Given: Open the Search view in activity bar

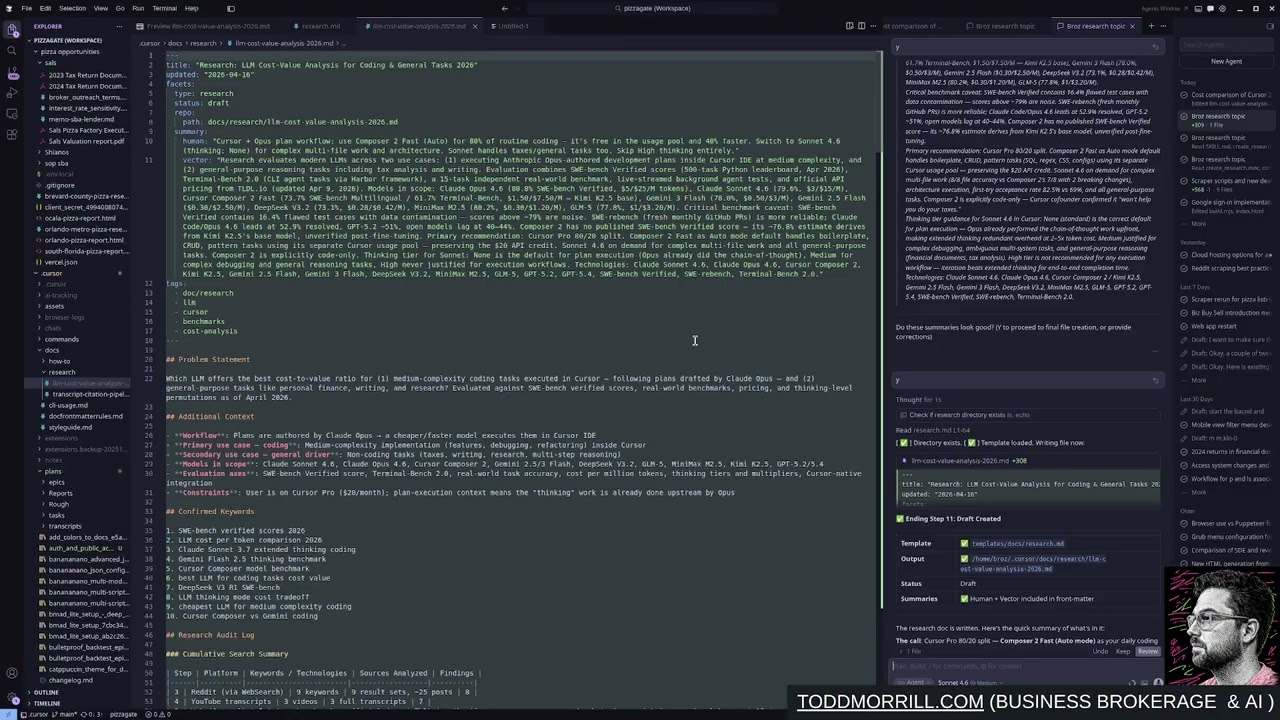Looking at the screenshot, I should click(x=13, y=52).
